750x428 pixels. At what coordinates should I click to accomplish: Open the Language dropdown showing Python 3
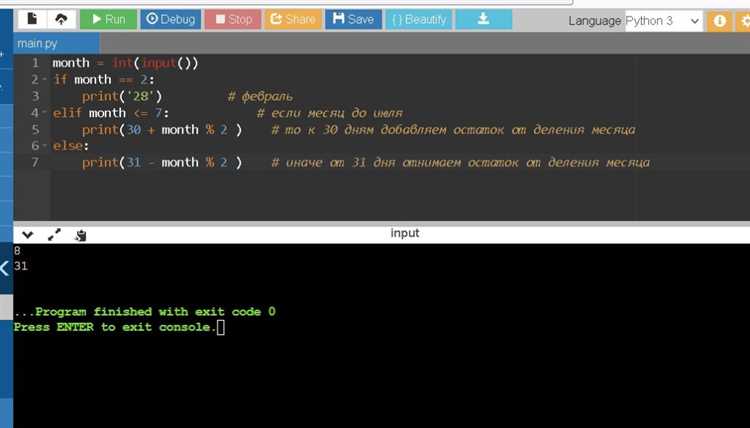pyautogui.click(x=663, y=21)
